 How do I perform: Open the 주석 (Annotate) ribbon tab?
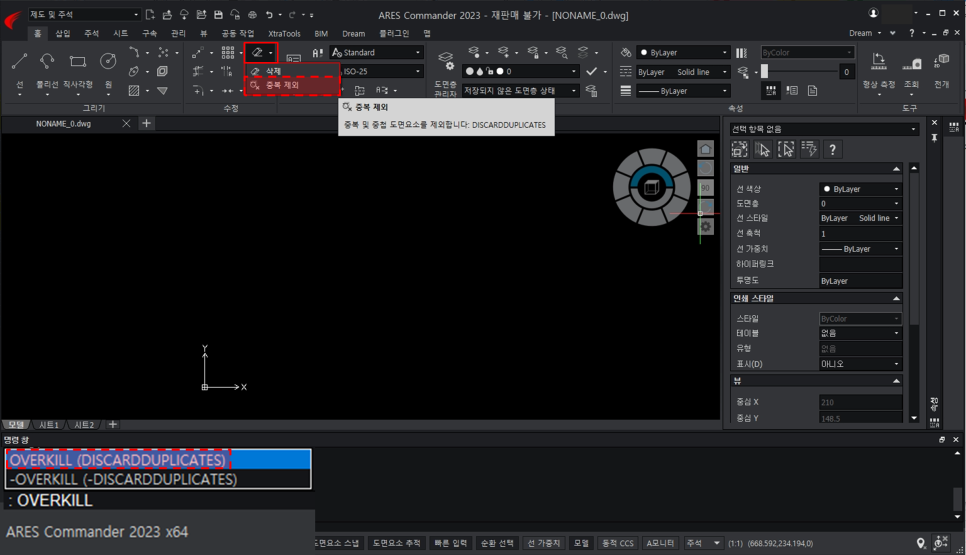[x=91, y=33]
